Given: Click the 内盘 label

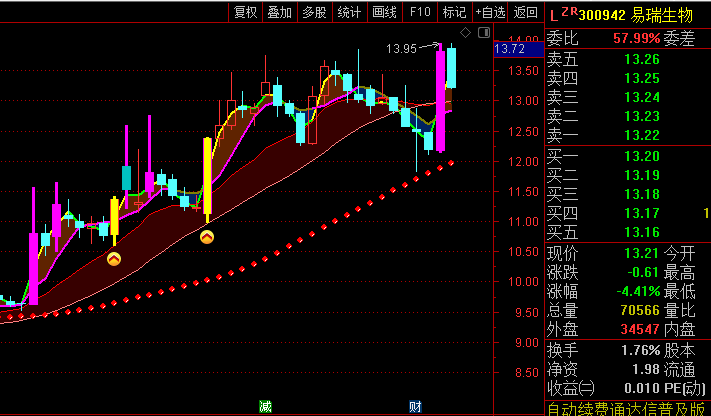Looking at the screenshot, I should click(679, 329).
